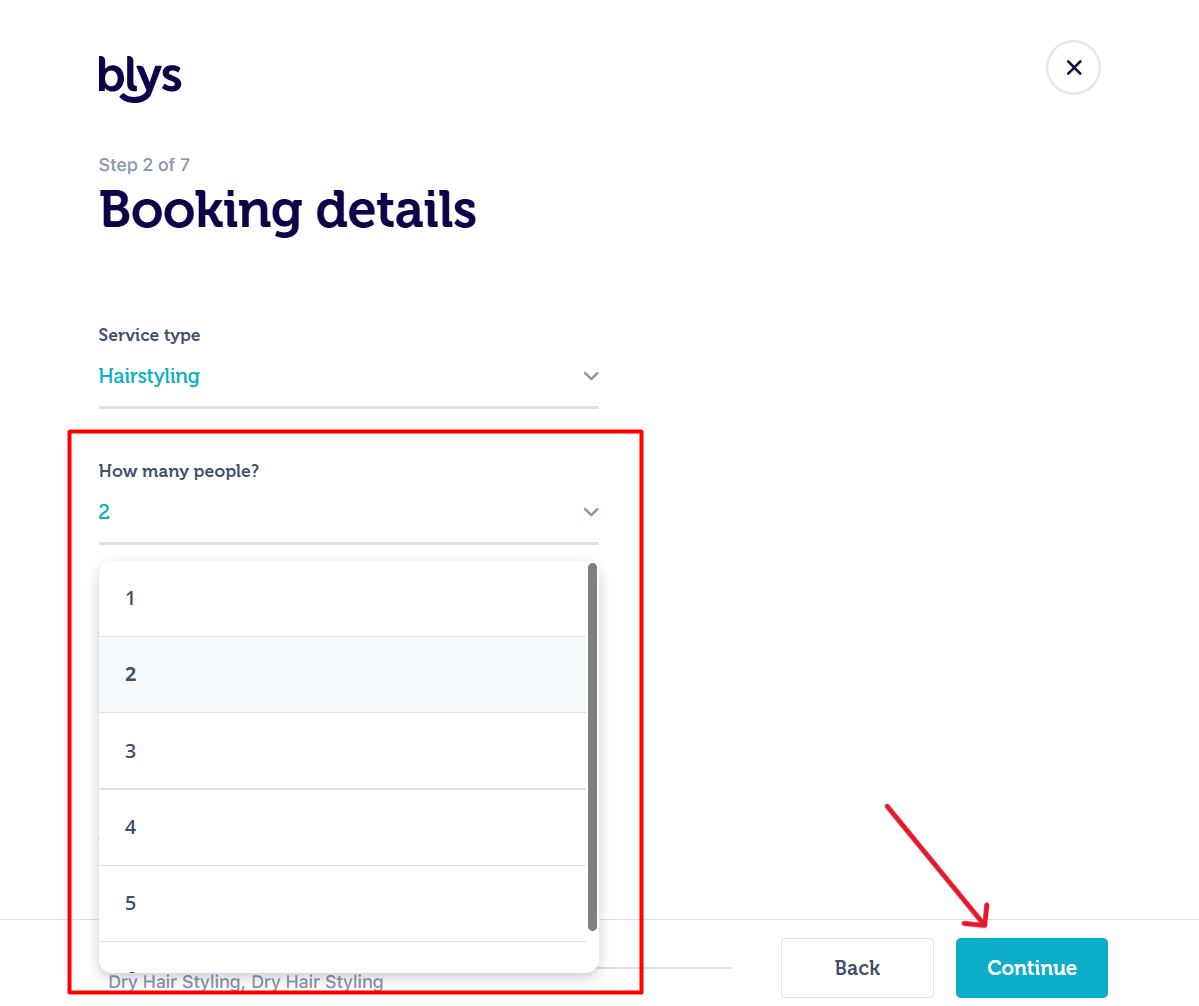Click the Continue button

tap(1032, 968)
